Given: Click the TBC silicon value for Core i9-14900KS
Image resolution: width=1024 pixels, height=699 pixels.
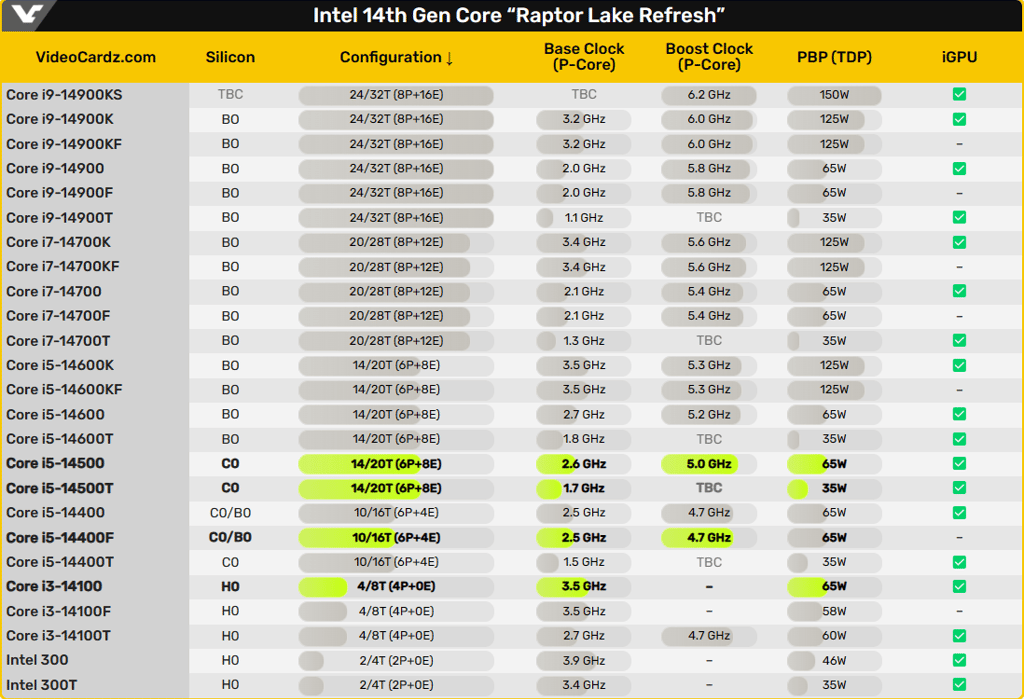Looking at the screenshot, I should pos(230,94).
